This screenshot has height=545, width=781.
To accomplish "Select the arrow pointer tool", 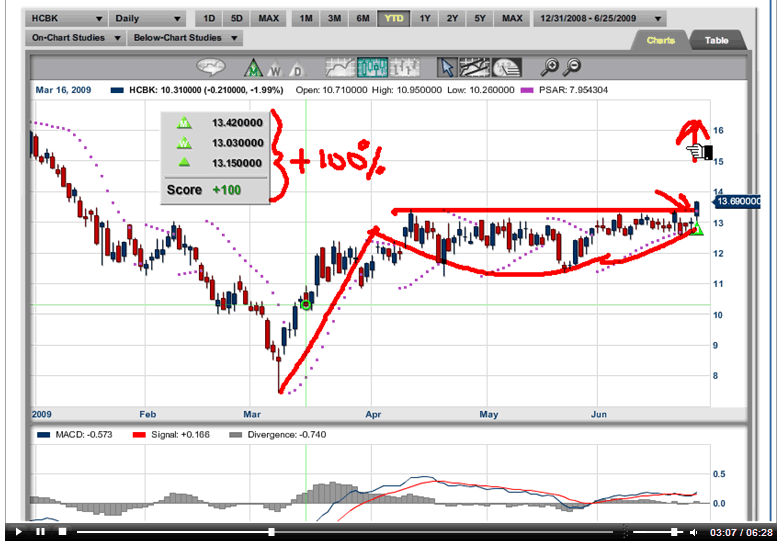I will pos(448,68).
